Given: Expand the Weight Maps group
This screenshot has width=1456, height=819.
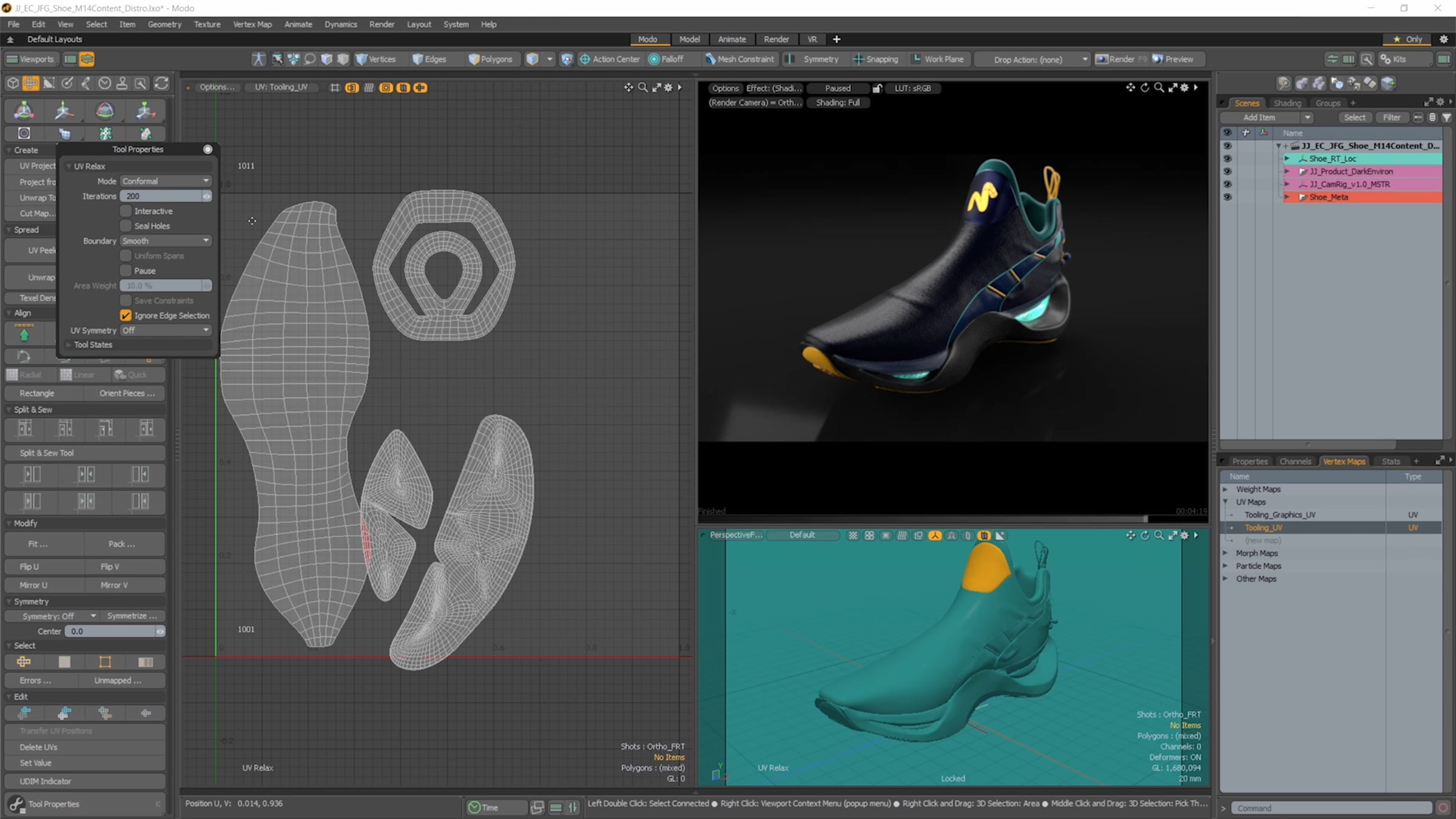Looking at the screenshot, I should tap(1225, 489).
